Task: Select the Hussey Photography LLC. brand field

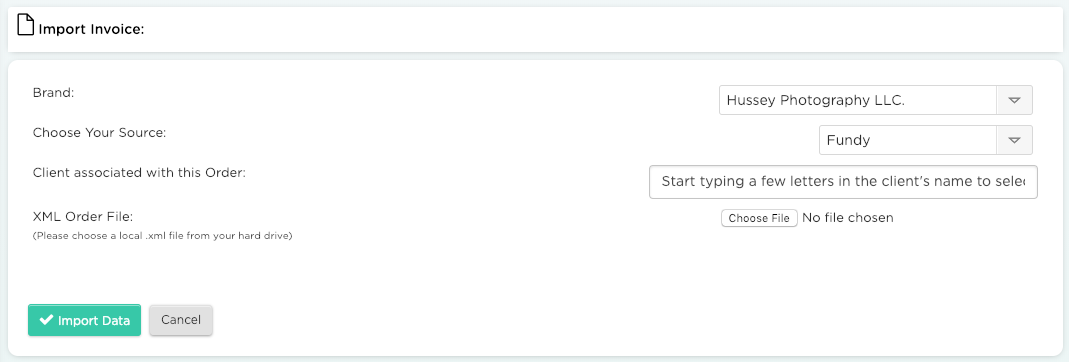Action: point(875,100)
